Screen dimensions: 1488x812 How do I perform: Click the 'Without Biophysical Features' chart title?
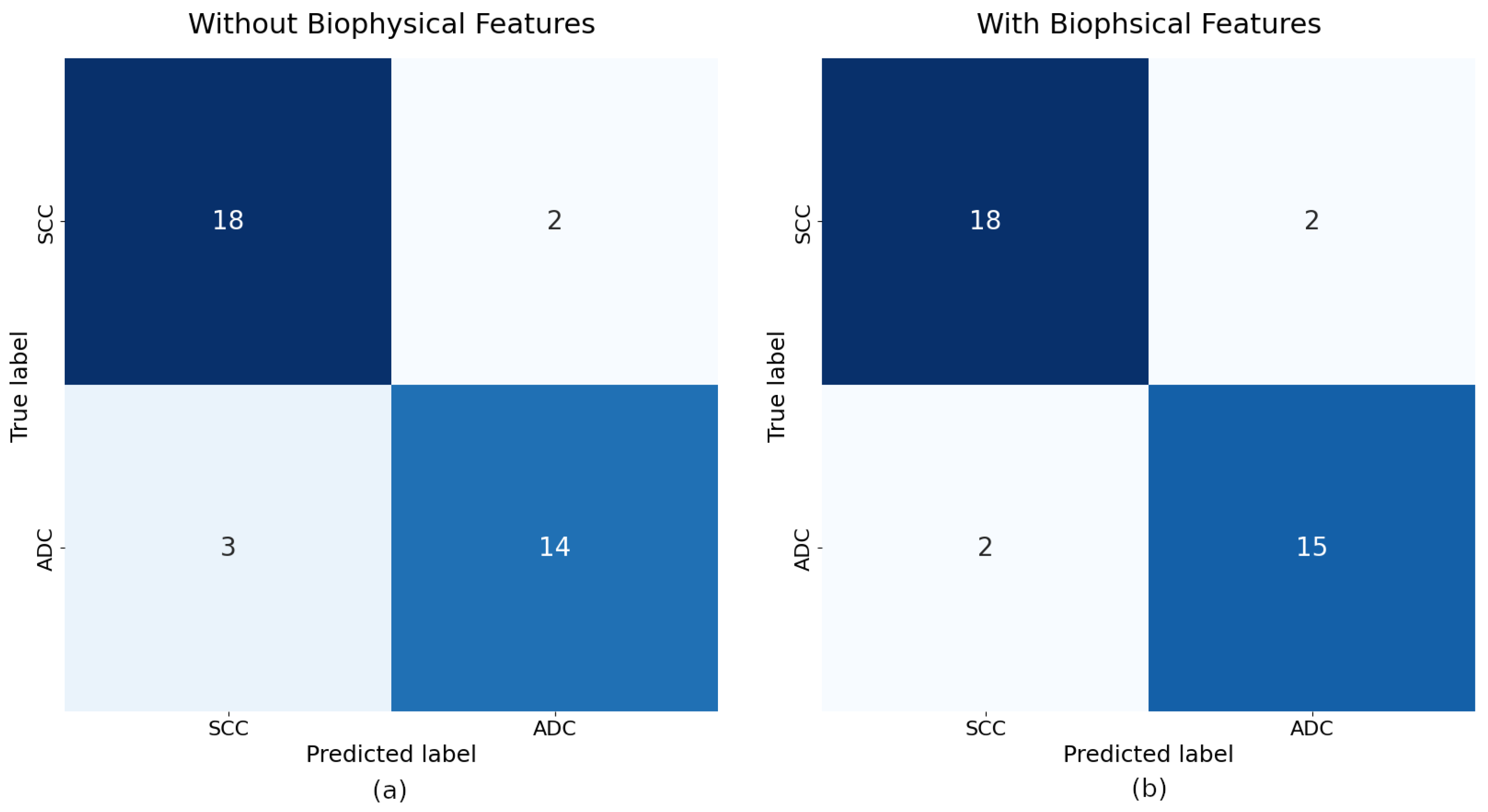coord(391,24)
